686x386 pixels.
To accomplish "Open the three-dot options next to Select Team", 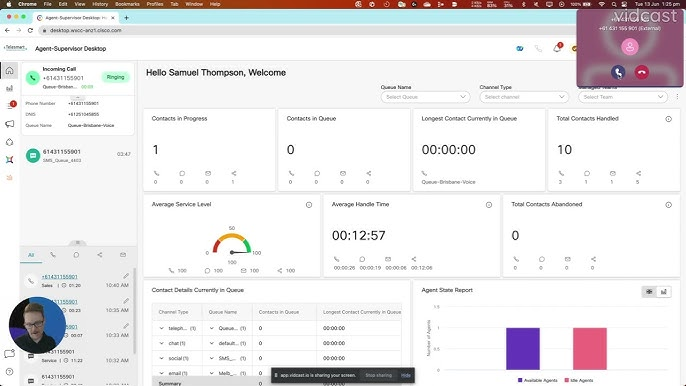I will coord(677,97).
